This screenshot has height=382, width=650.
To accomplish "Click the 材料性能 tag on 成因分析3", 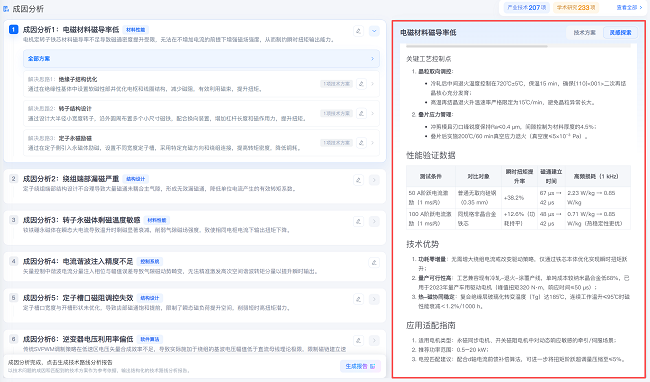I will point(157,220).
